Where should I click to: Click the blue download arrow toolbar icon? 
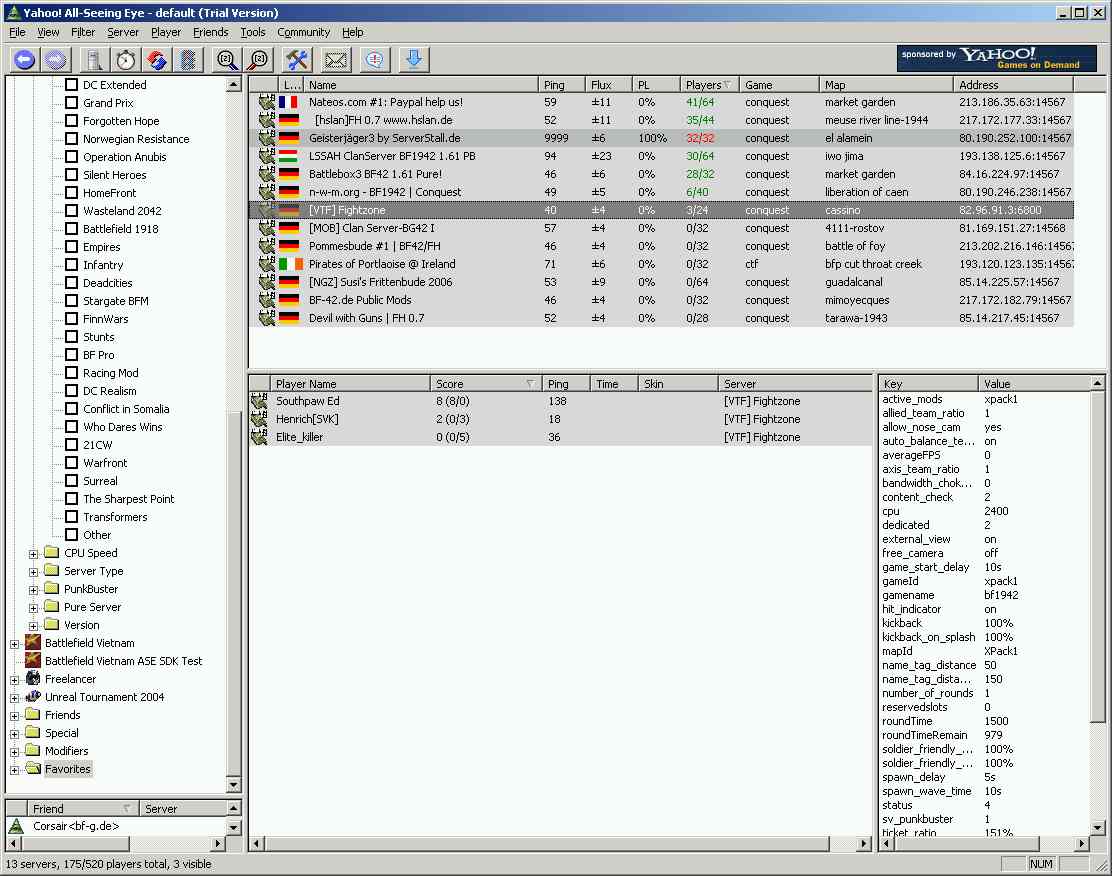click(414, 60)
